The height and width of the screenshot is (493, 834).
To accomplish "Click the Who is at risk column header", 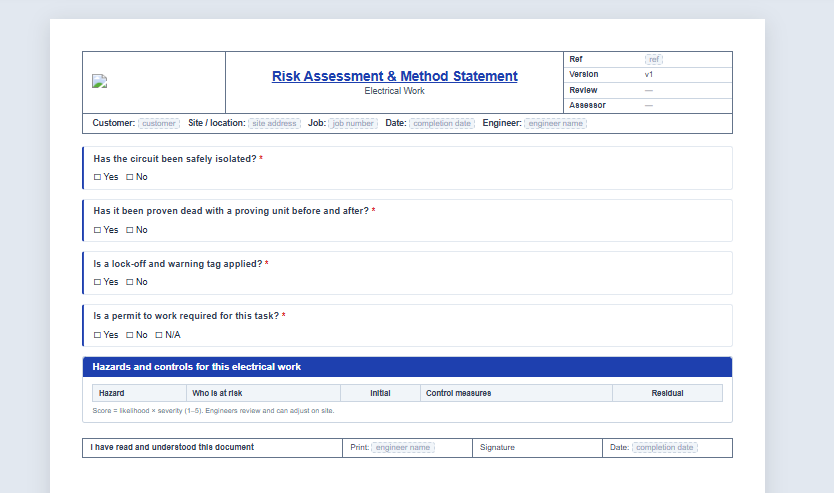I will (263, 393).
